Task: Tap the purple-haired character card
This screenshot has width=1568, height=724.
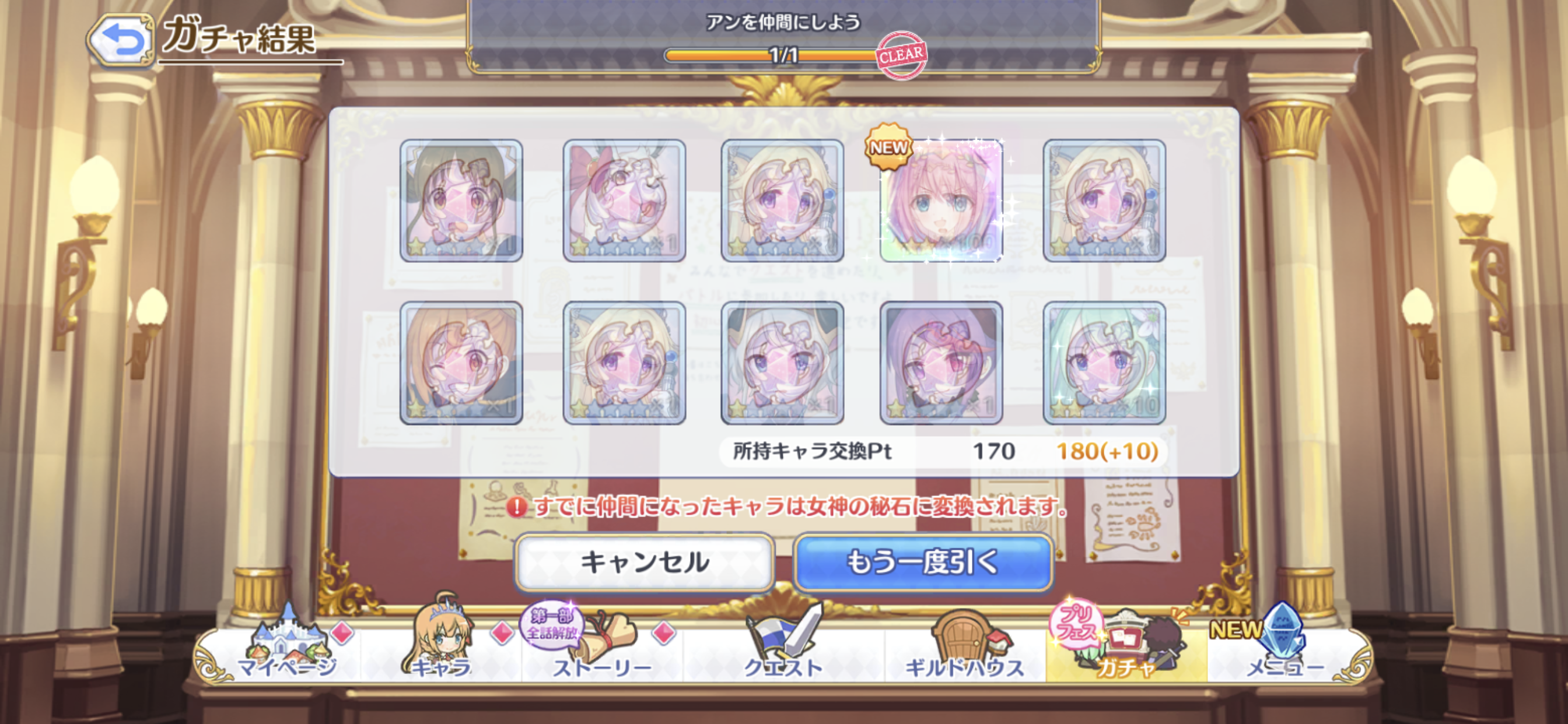Action: coord(941,363)
